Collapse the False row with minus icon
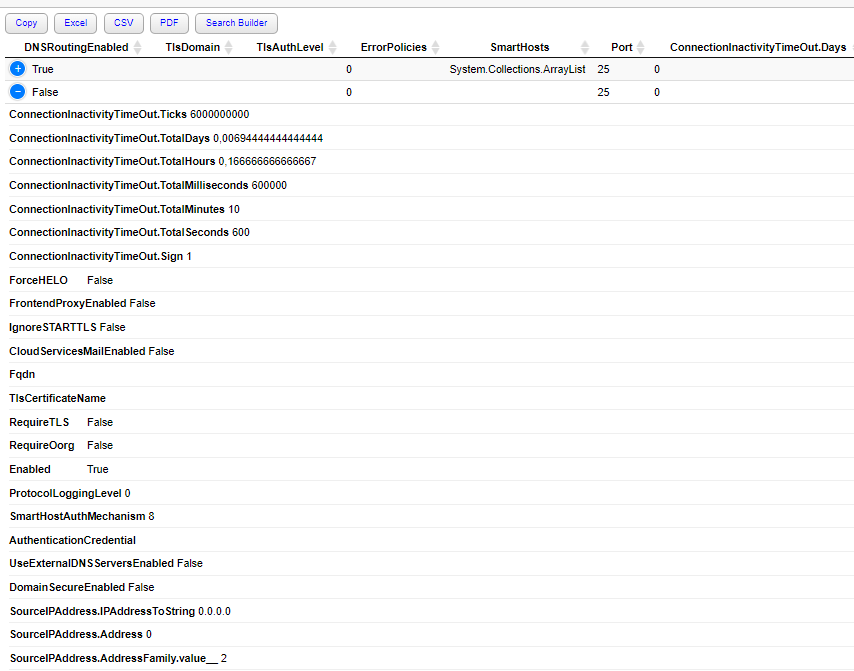854x671 pixels. (x=18, y=92)
